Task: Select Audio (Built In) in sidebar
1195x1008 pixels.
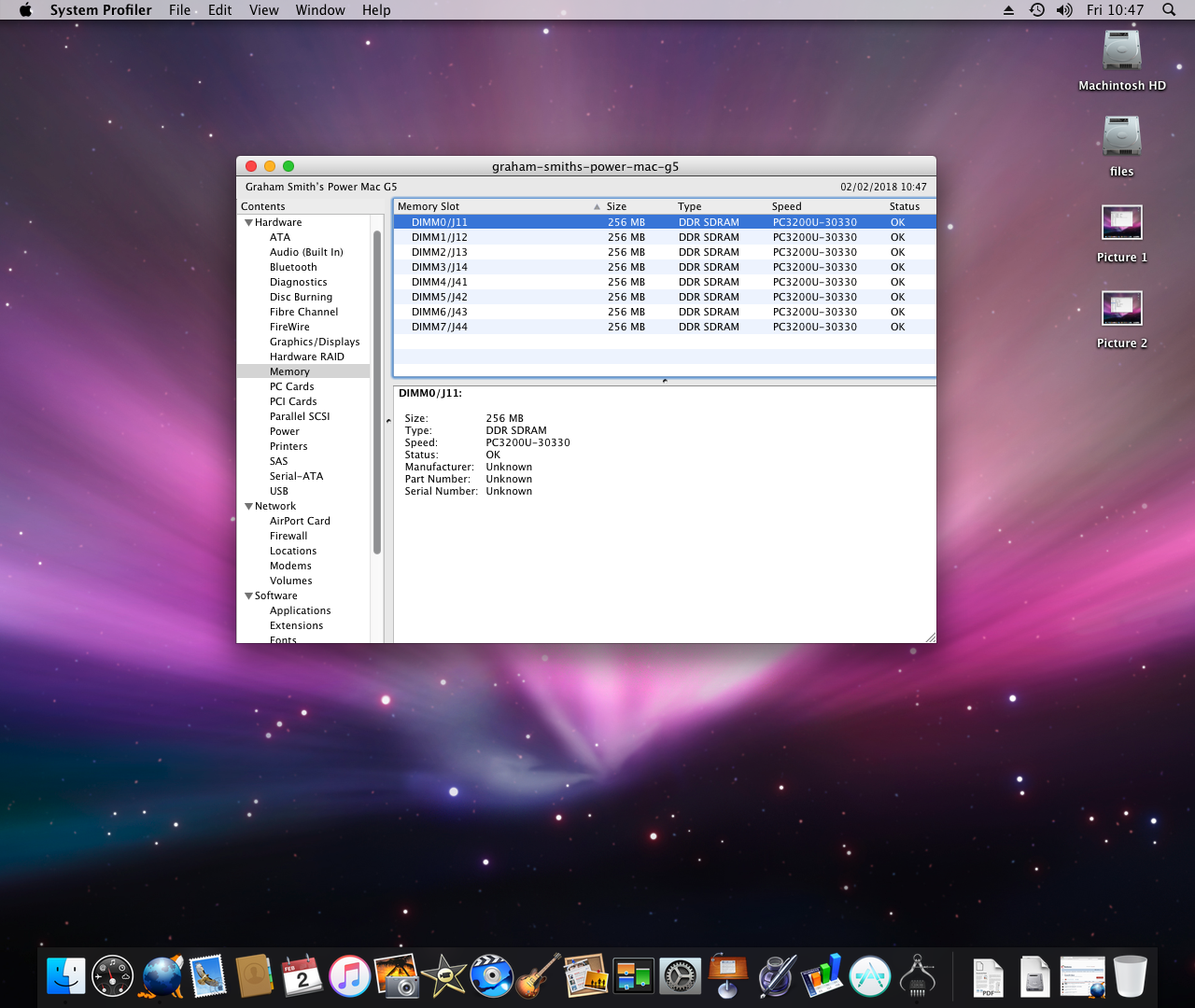Action: tap(306, 253)
